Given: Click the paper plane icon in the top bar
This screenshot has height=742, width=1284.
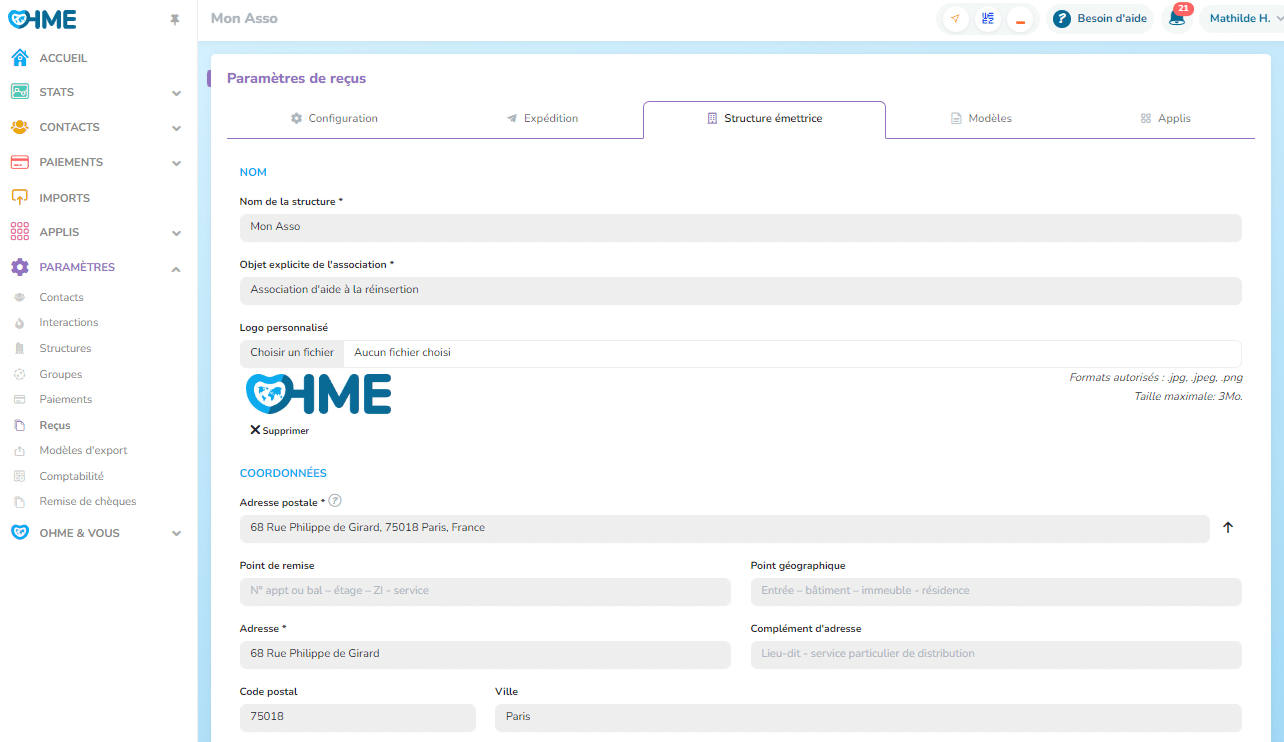Looking at the screenshot, I should click(955, 19).
